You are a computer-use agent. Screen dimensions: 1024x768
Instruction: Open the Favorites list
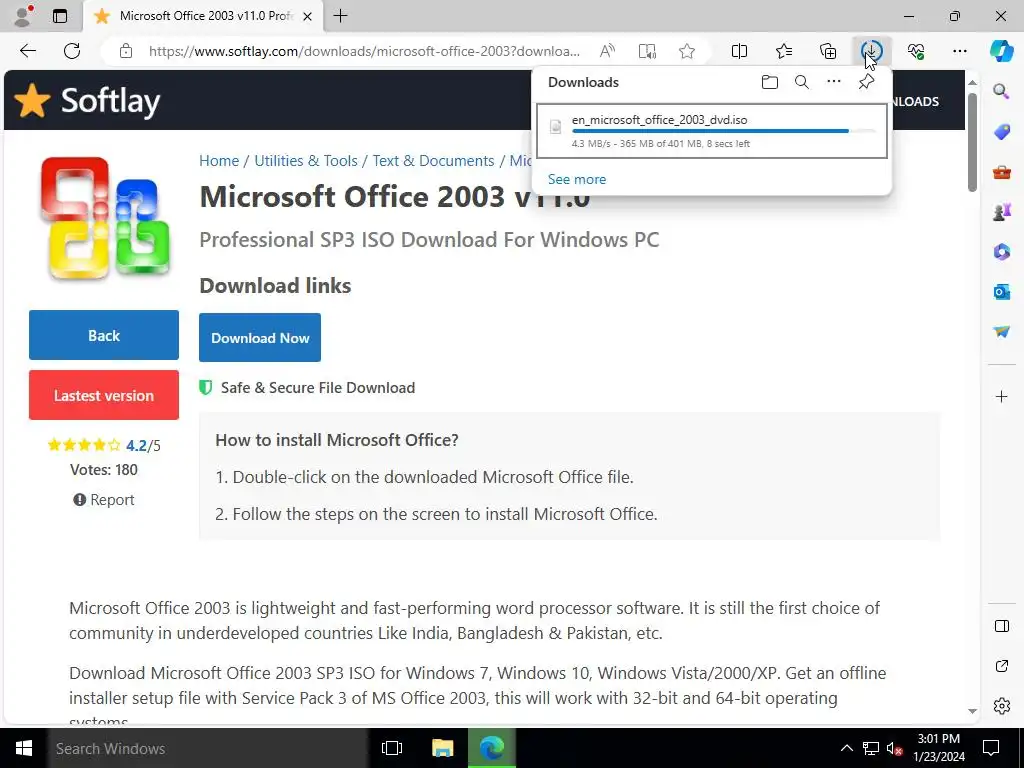pos(784,51)
